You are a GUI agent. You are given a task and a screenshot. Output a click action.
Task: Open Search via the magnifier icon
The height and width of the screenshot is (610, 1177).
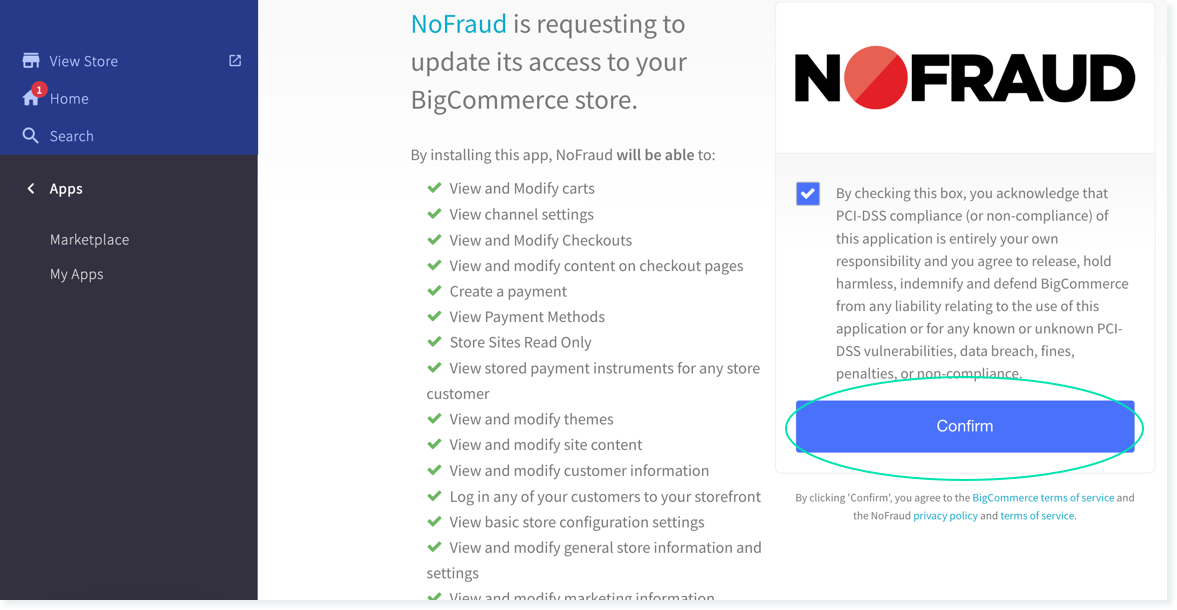(31, 135)
